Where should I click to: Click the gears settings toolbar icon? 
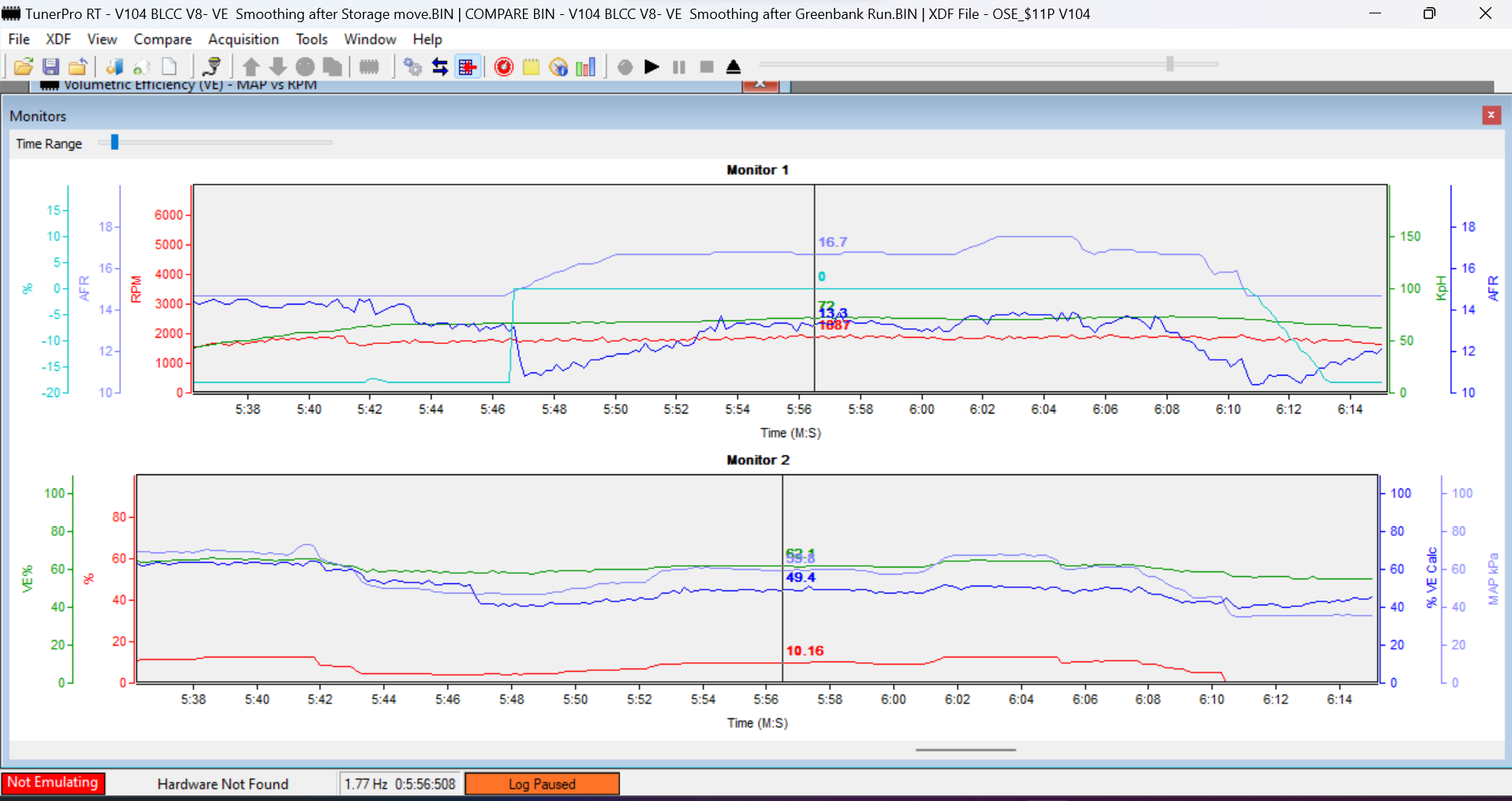click(x=413, y=67)
